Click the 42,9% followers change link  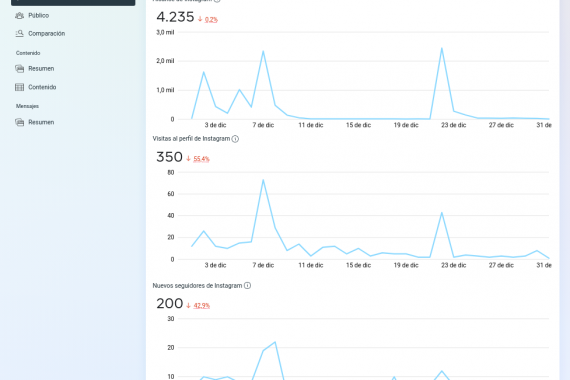point(202,305)
